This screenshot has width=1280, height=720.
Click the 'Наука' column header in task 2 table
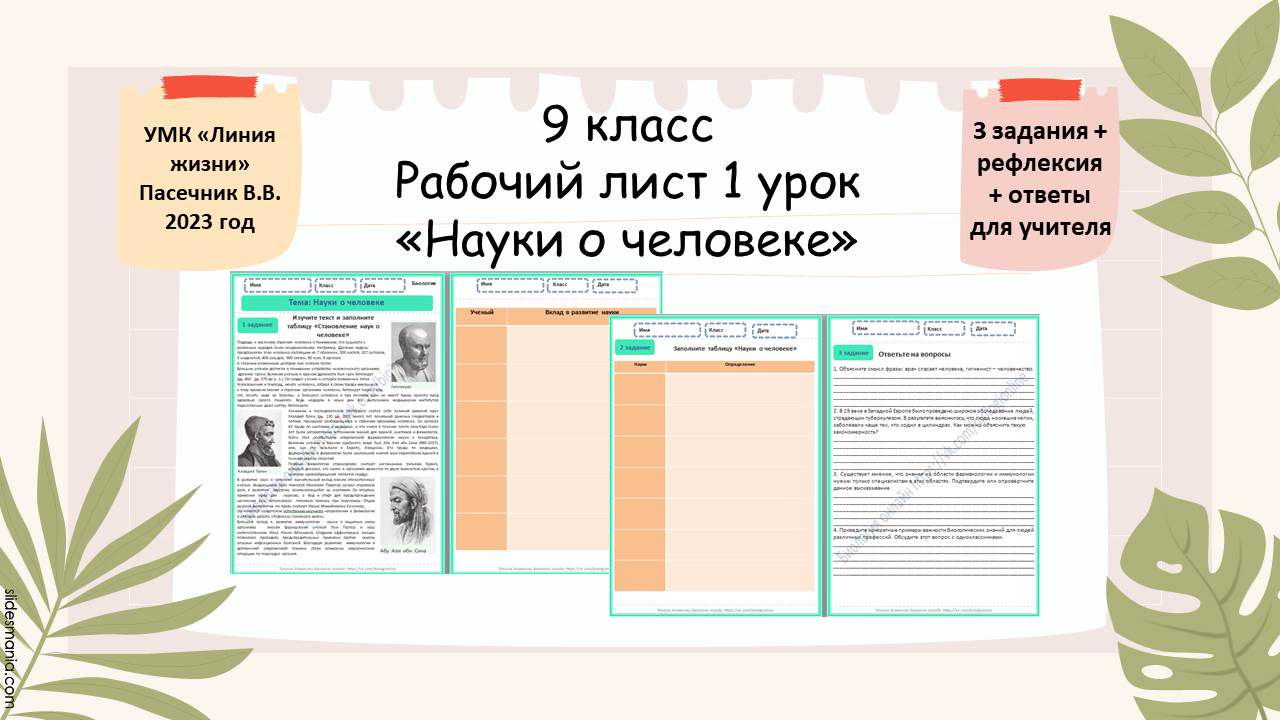[640, 366]
